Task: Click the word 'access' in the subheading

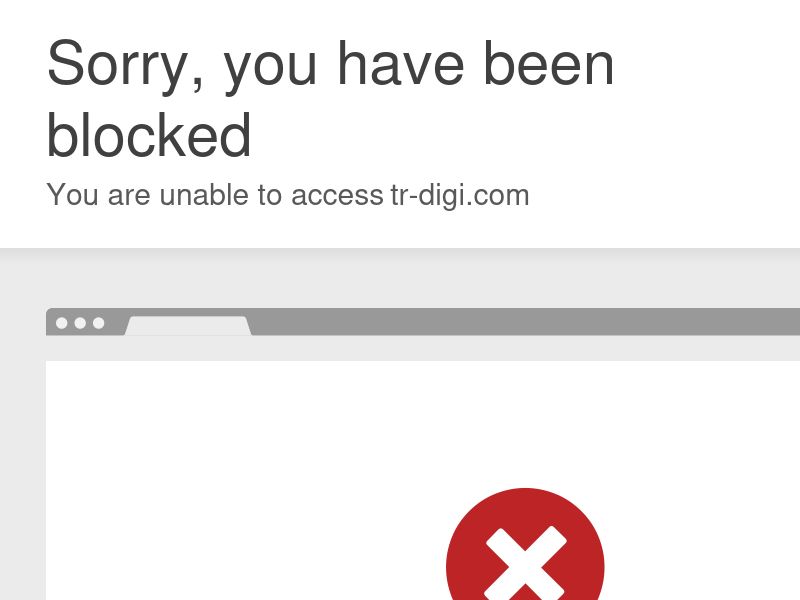Action: [x=337, y=197]
